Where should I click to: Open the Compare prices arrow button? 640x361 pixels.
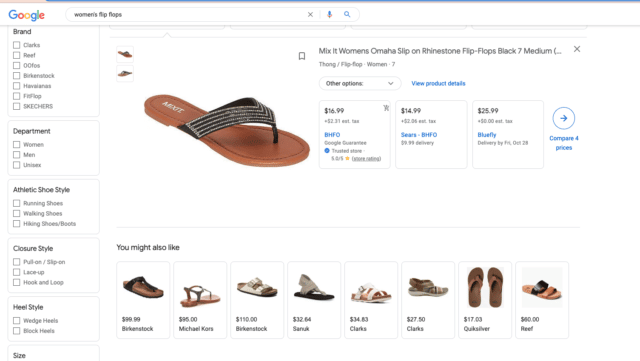coord(564,118)
